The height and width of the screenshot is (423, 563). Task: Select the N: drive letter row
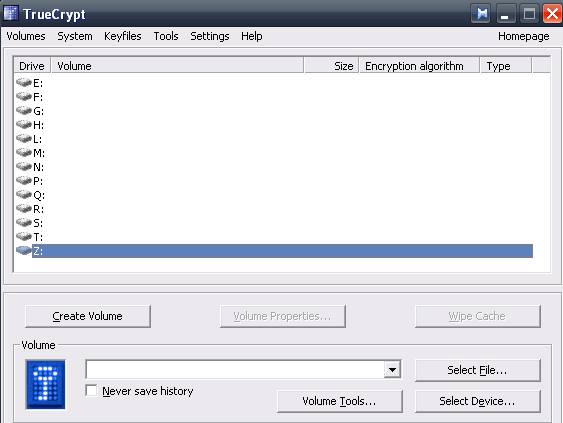274,167
